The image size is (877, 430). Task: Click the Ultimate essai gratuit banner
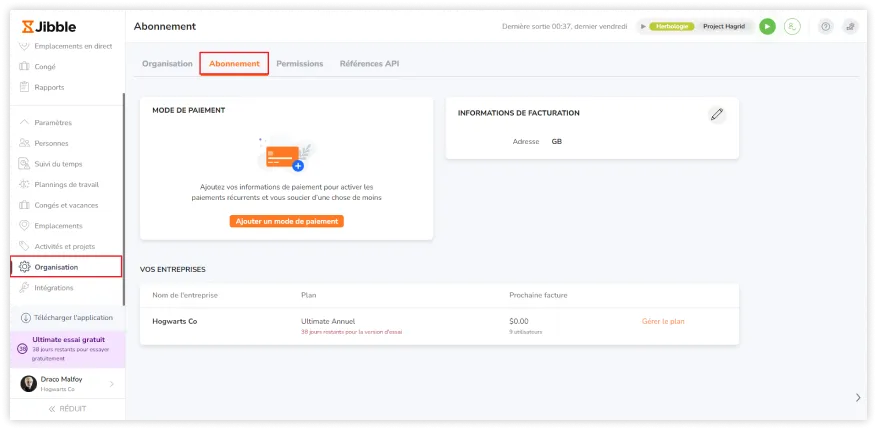(x=68, y=348)
